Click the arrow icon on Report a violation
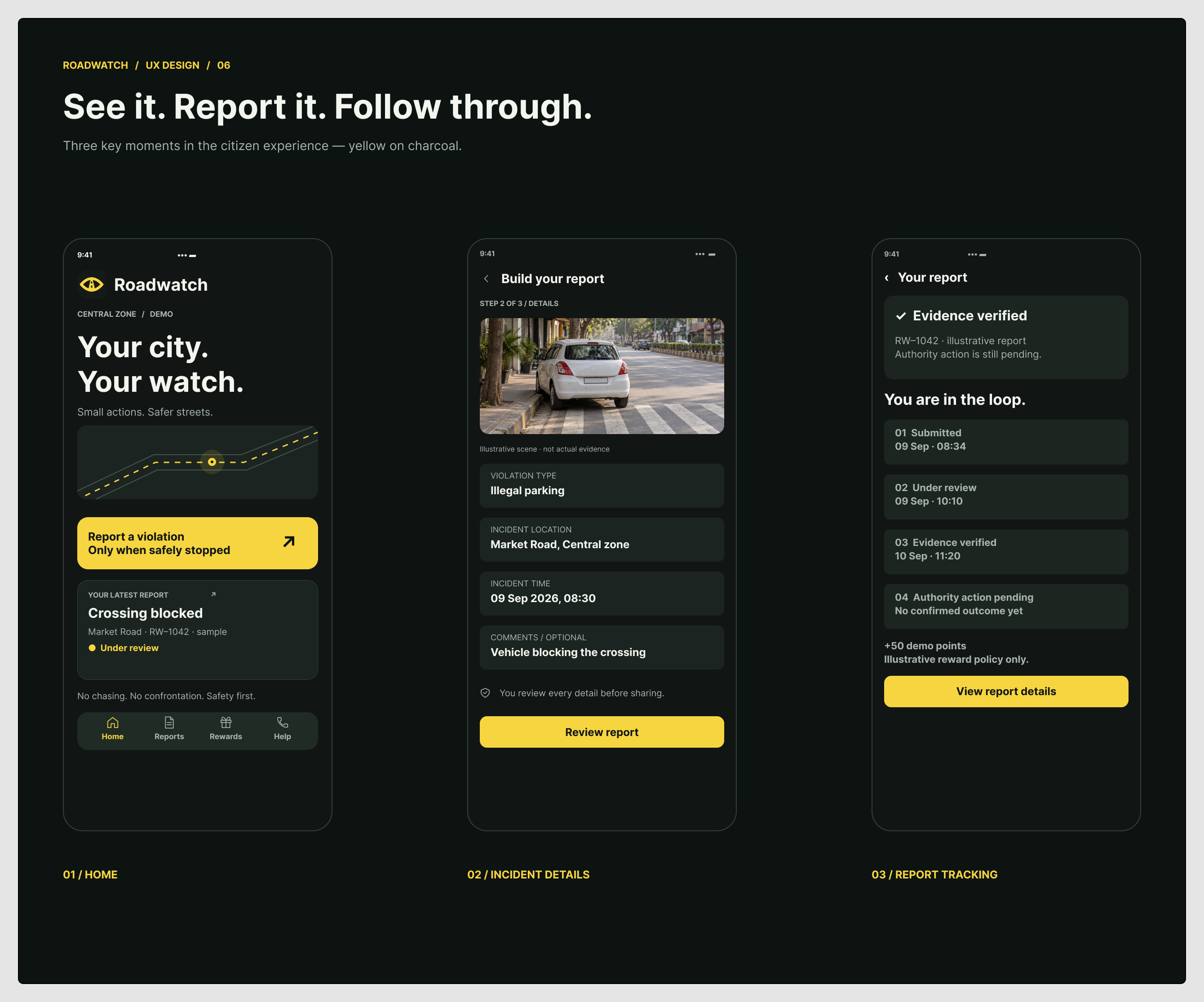Screen dimensions: 1204x1002 pos(289,541)
